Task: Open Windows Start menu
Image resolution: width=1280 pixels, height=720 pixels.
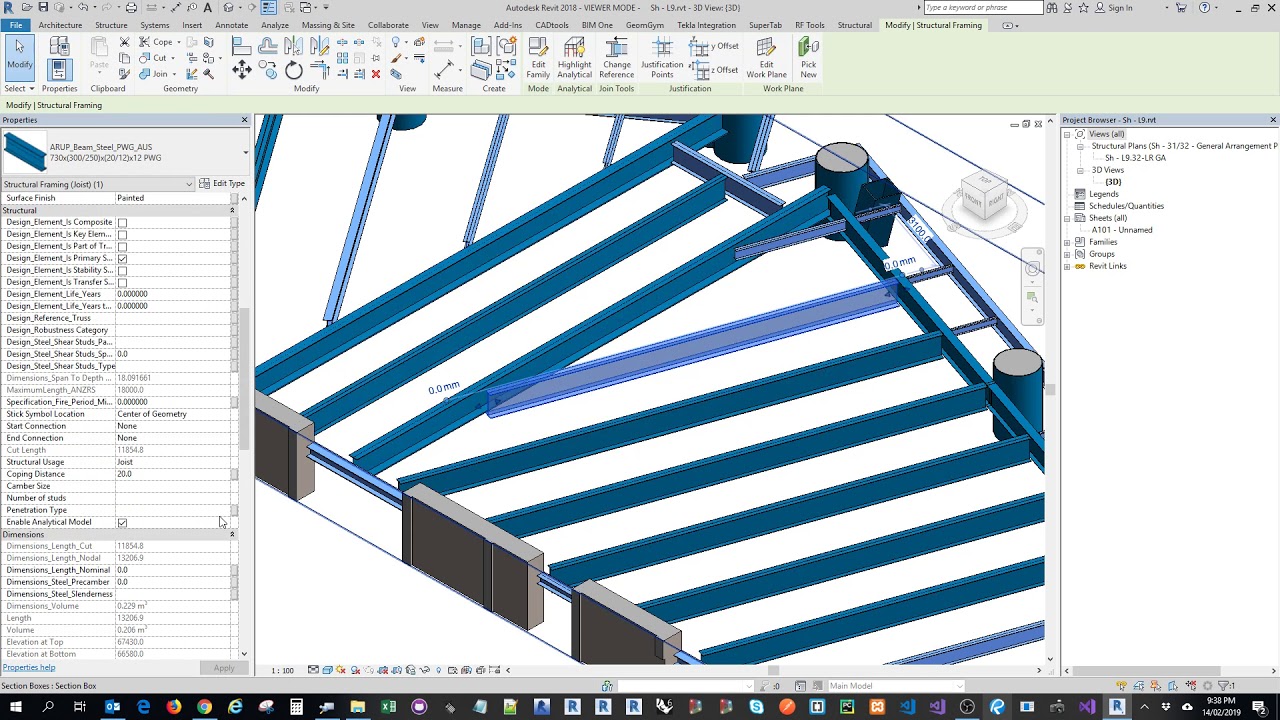Action: pos(17,707)
